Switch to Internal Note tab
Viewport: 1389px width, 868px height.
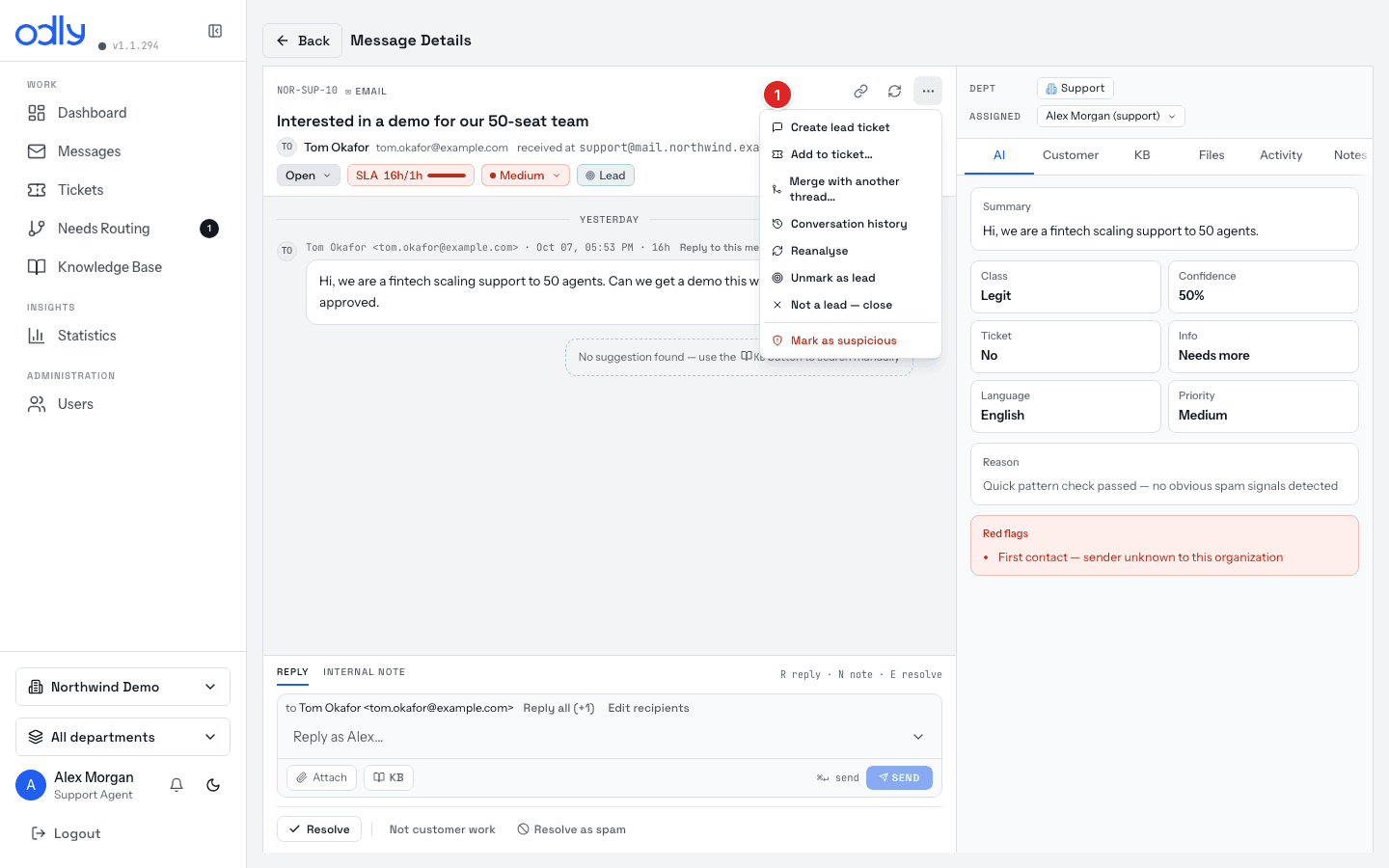(364, 672)
